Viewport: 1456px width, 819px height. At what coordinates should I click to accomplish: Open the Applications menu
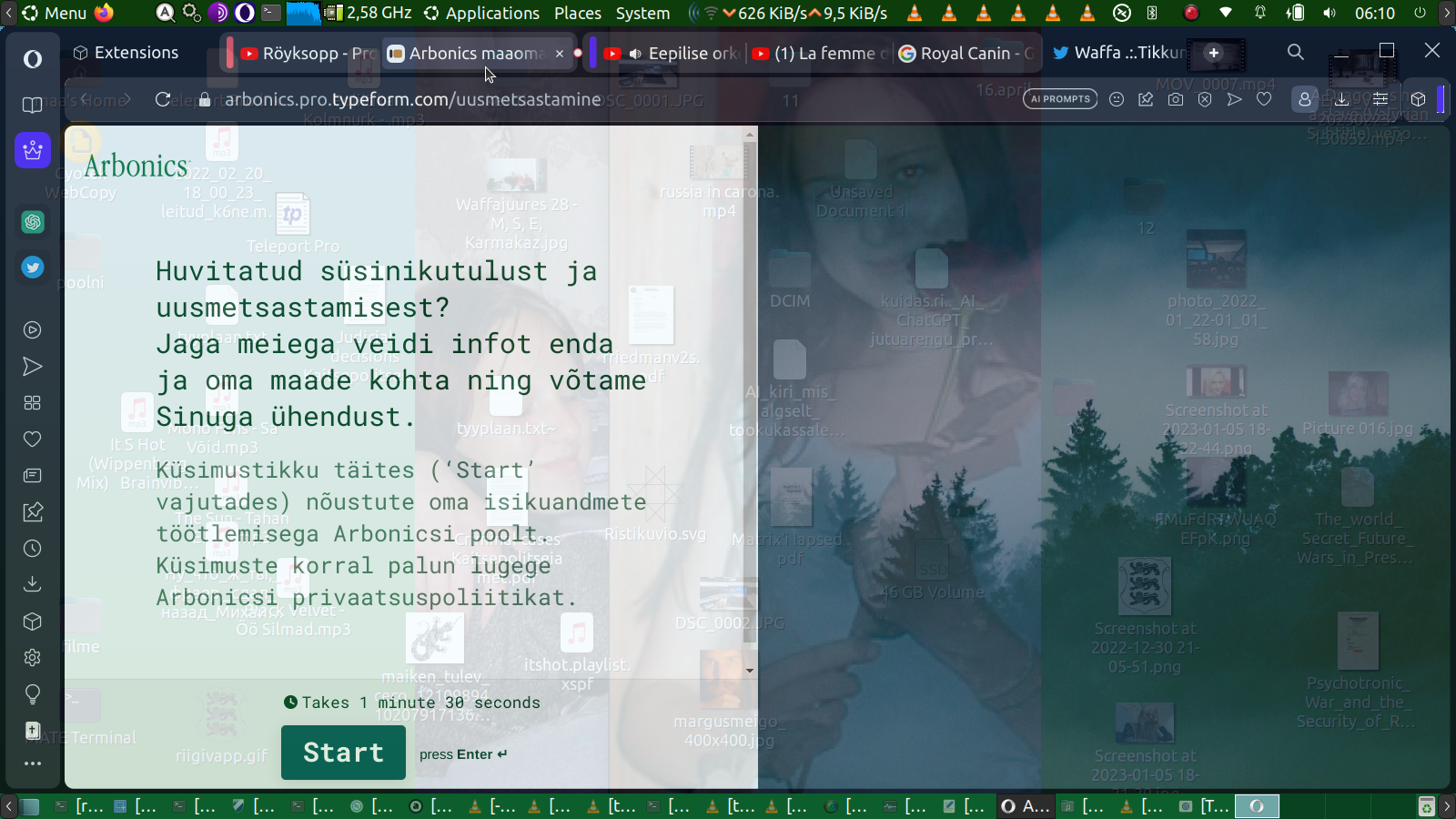point(481,13)
